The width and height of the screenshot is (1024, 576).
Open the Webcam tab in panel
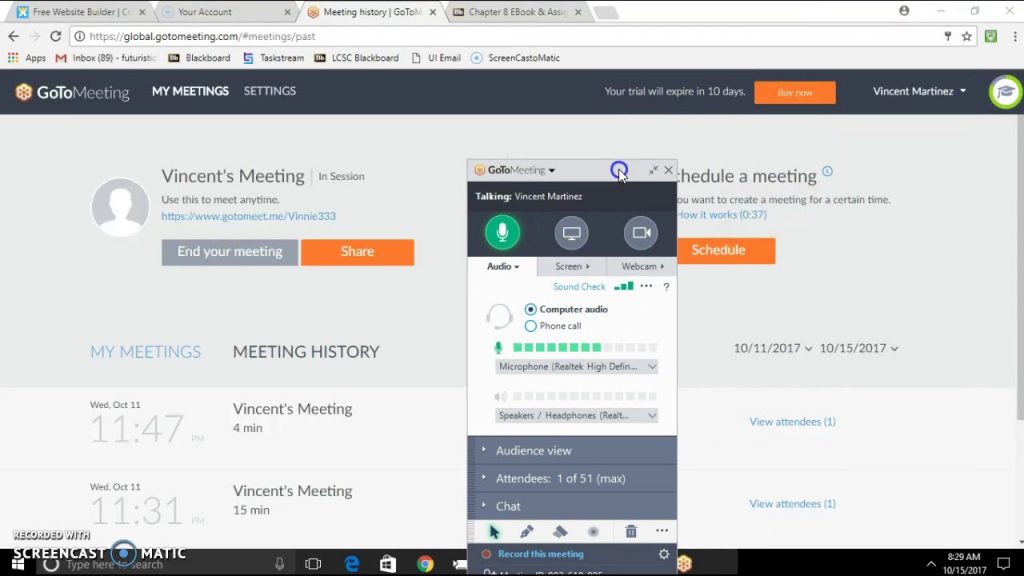642,266
